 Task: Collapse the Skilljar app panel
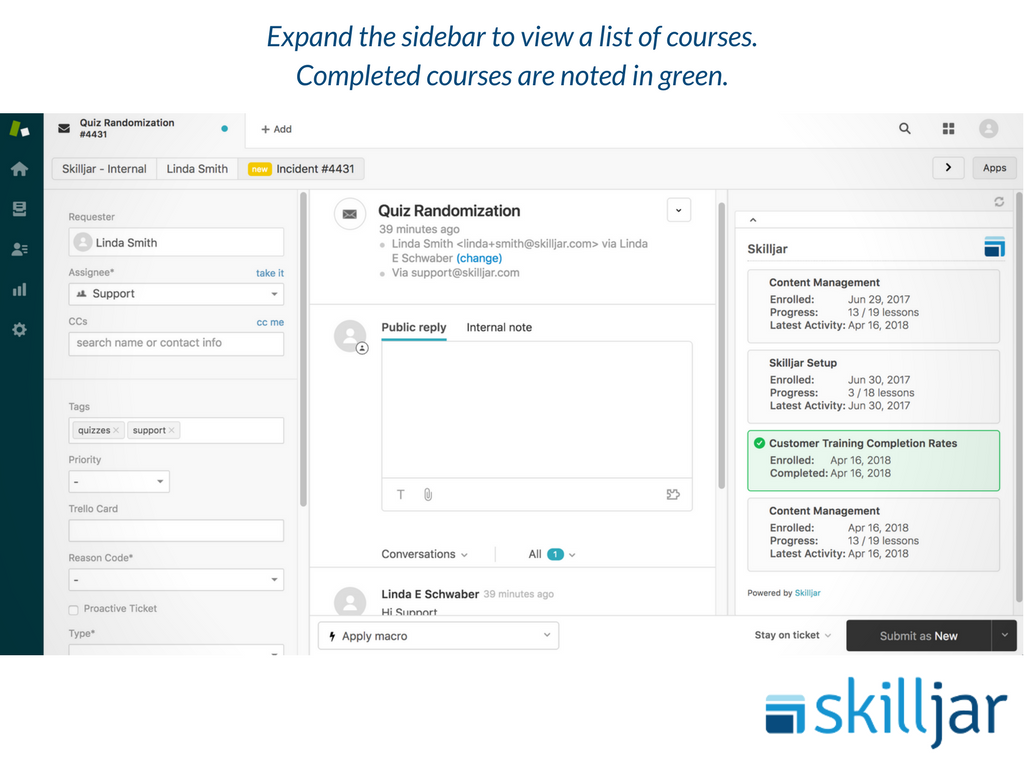(753, 220)
